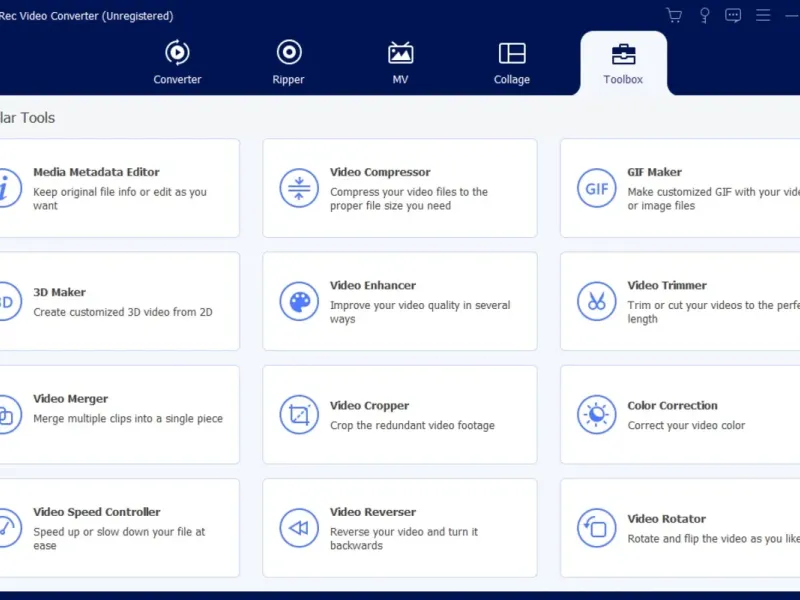Click 'Crop the redundant video footage' text
Screen dimensions: 800x600
(412, 426)
